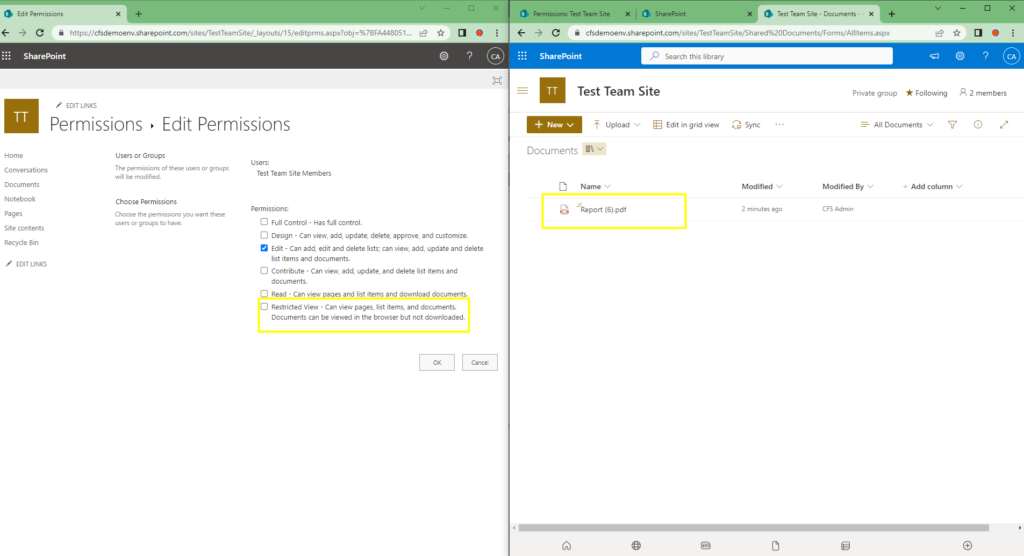Open Conversations in left navigation

26,170
